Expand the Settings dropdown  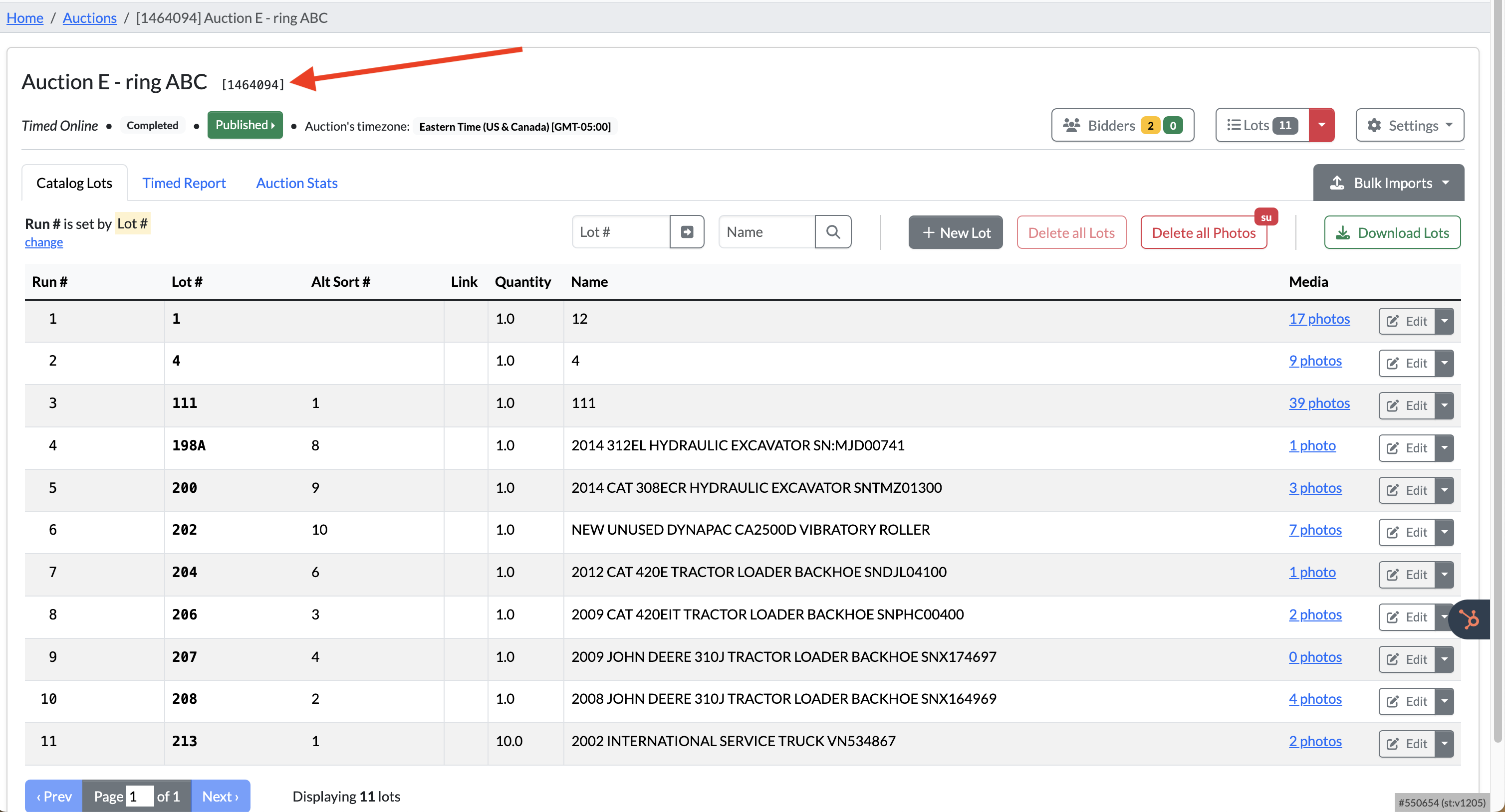[1409, 125]
